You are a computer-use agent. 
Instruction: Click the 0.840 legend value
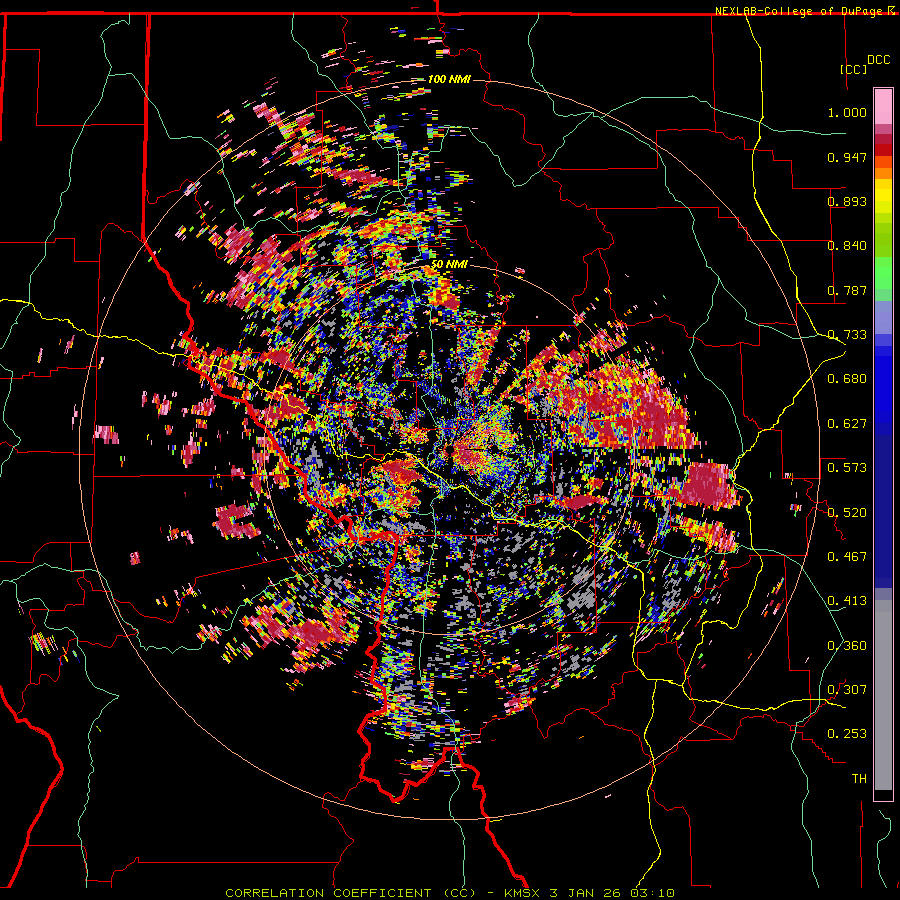point(847,246)
